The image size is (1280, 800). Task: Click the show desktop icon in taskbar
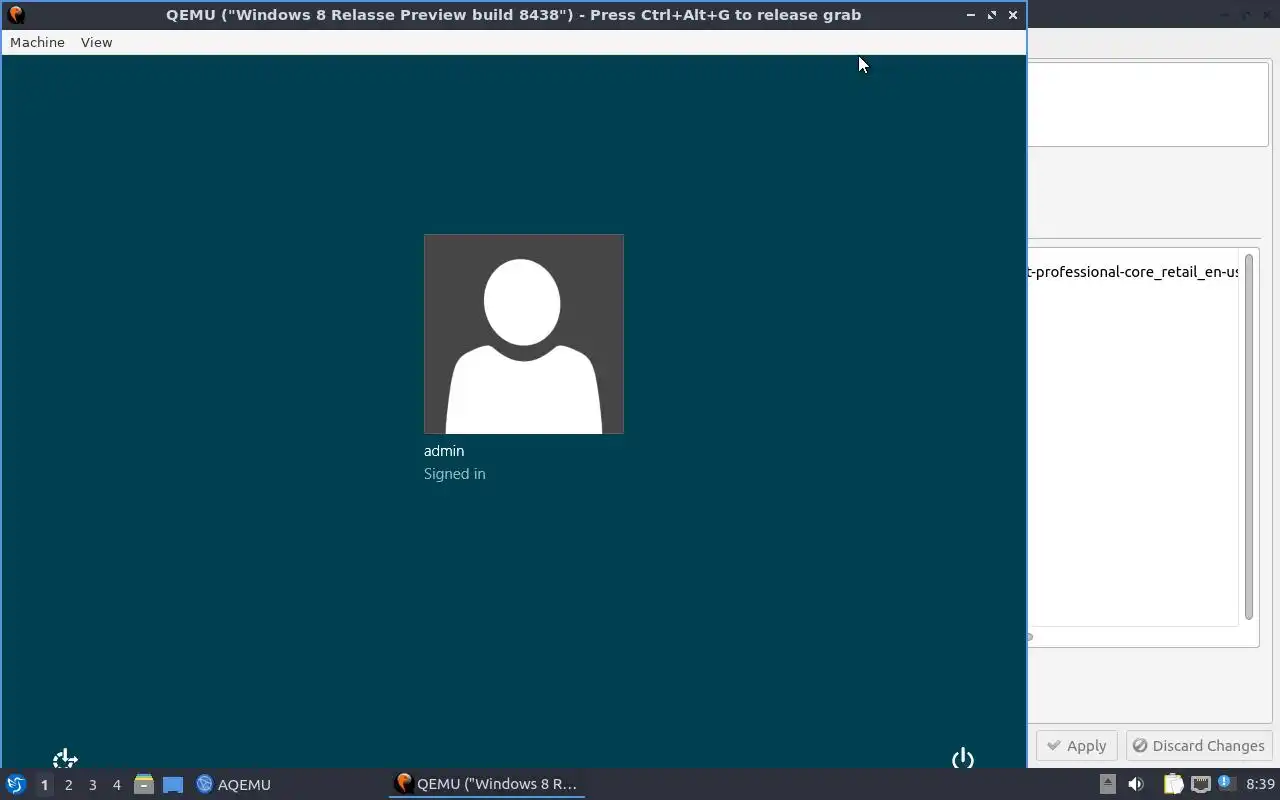click(173, 785)
